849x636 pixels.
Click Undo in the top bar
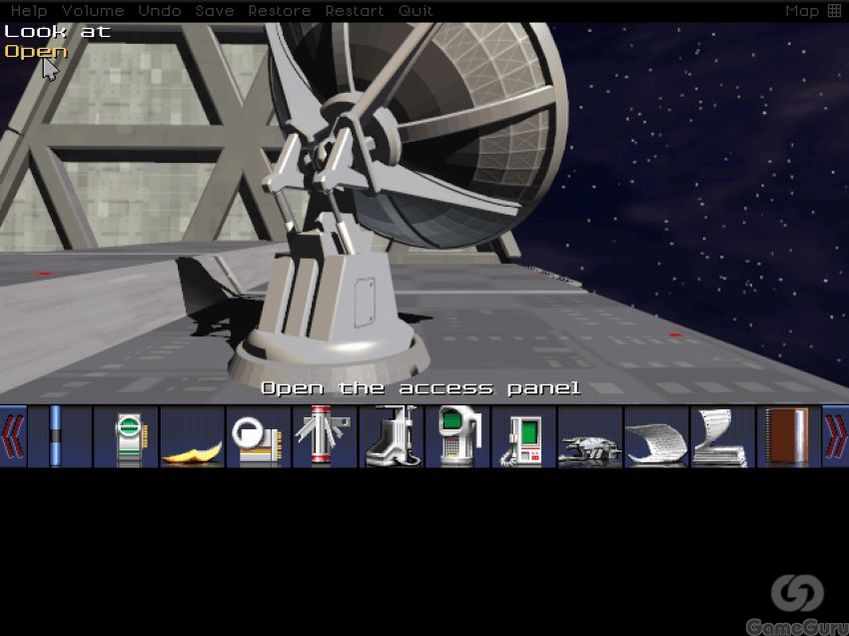(160, 11)
